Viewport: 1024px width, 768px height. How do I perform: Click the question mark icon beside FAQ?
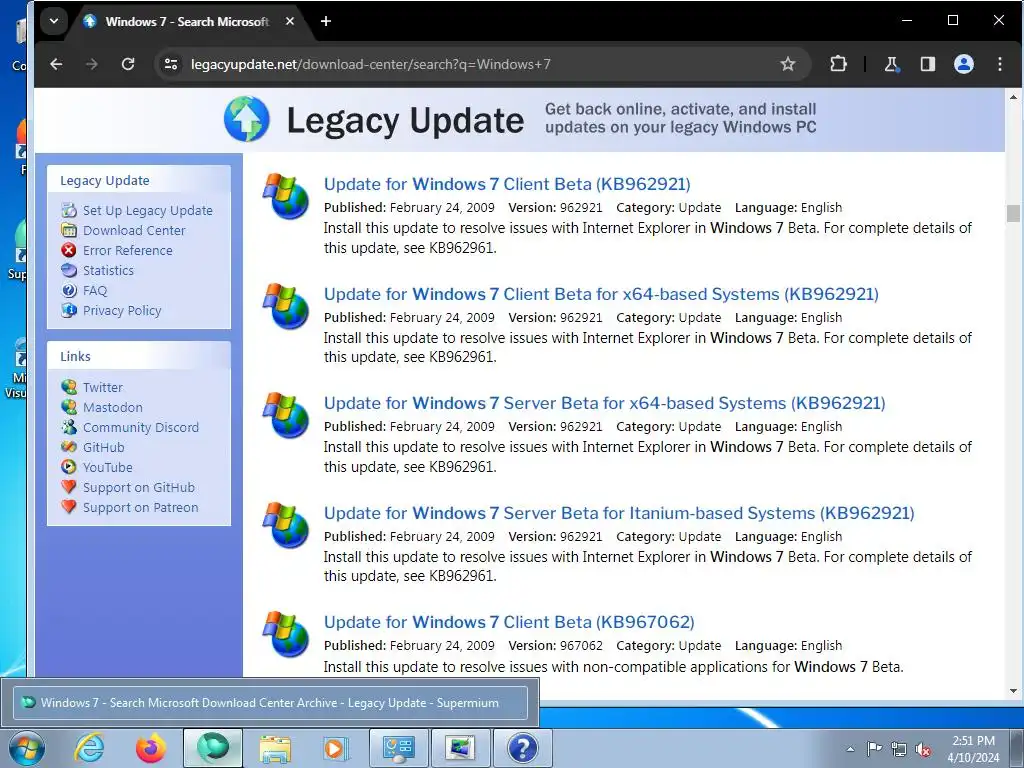tap(69, 290)
